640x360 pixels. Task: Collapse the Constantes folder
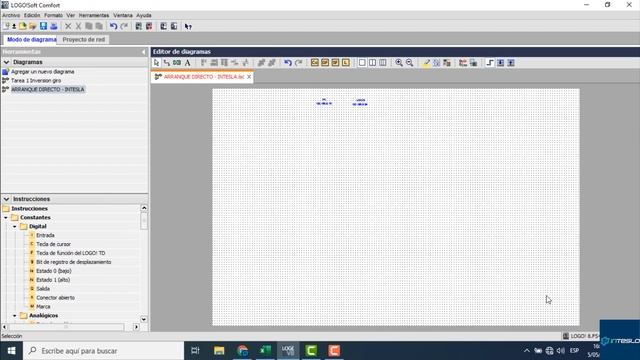pyautogui.click(x=6, y=218)
